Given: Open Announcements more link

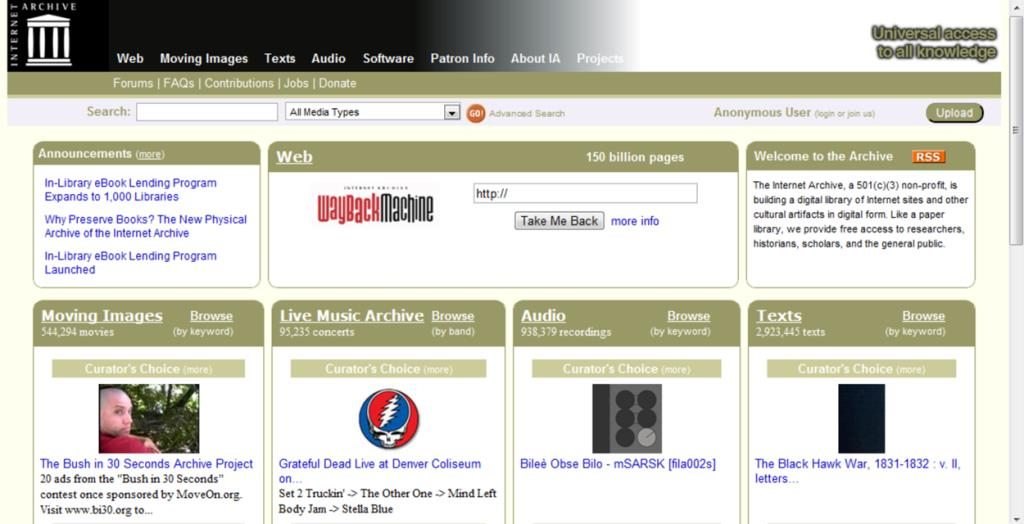Looking at the screenshot, I should 150,155.
